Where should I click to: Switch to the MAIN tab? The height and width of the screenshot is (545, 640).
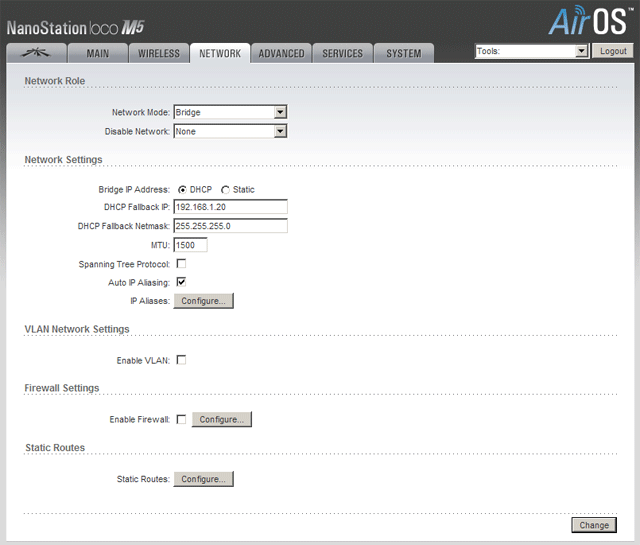[x=98, y=53]
